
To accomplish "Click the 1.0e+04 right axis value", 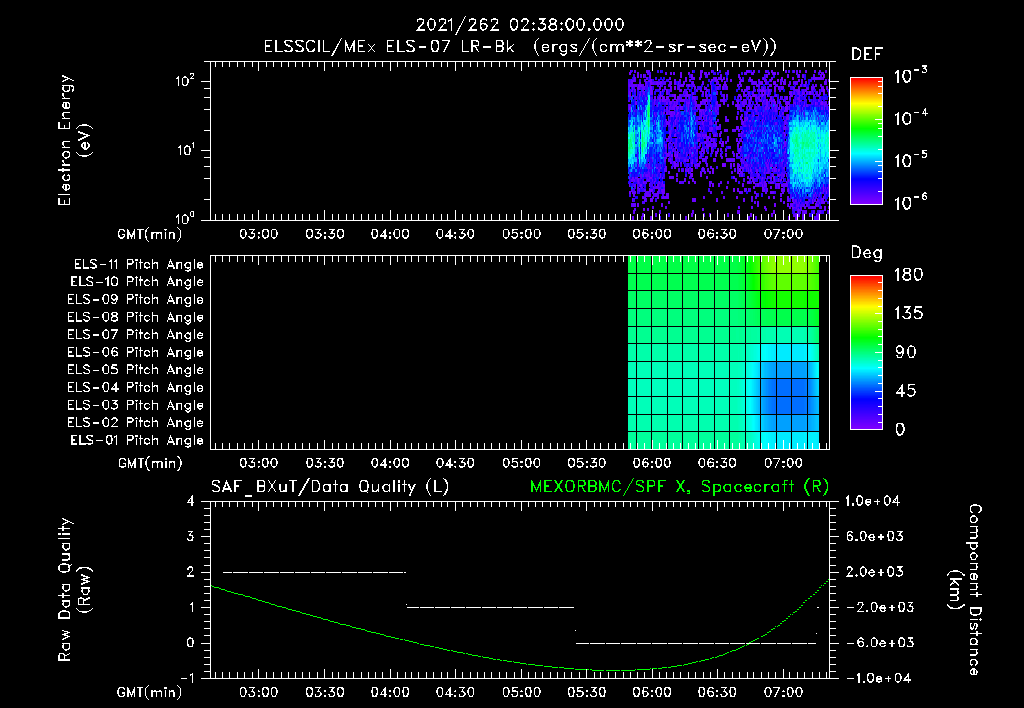I will click(872, 501).
